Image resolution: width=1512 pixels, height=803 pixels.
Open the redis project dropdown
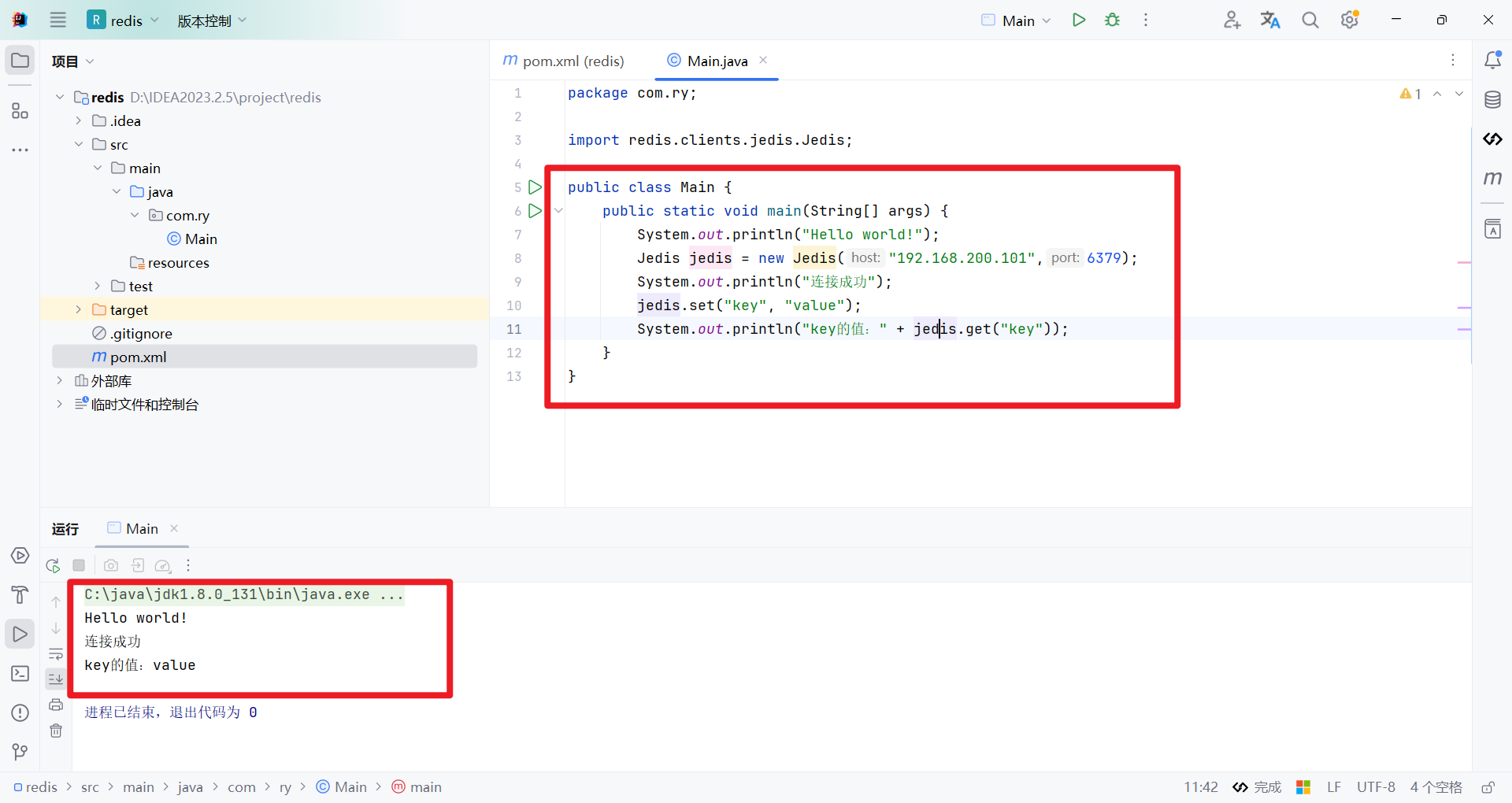123,20
